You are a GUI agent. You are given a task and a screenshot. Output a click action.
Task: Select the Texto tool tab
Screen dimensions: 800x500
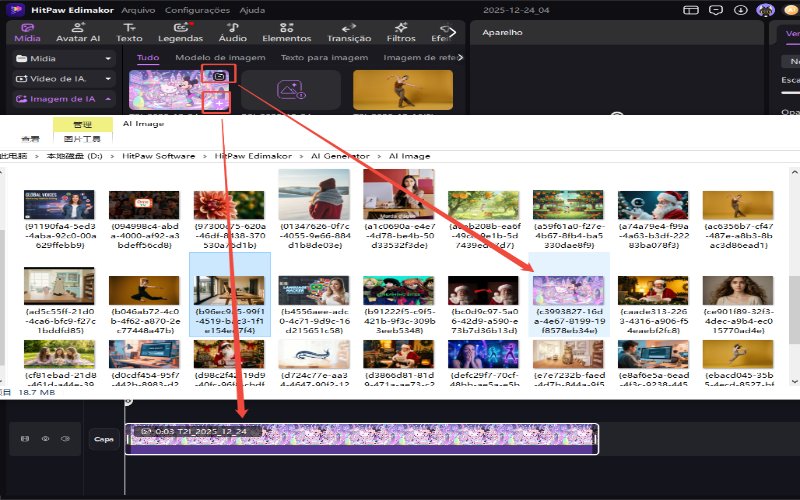click(129, 32)
